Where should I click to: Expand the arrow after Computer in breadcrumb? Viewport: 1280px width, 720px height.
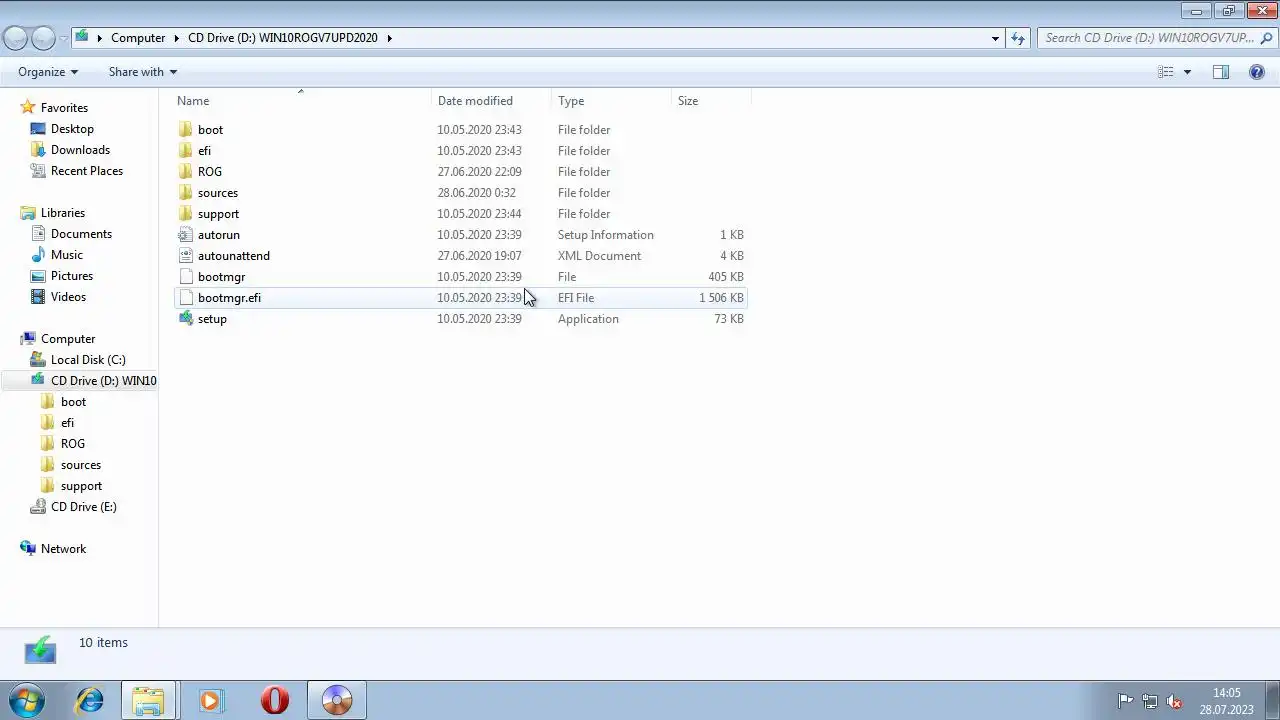176,38
